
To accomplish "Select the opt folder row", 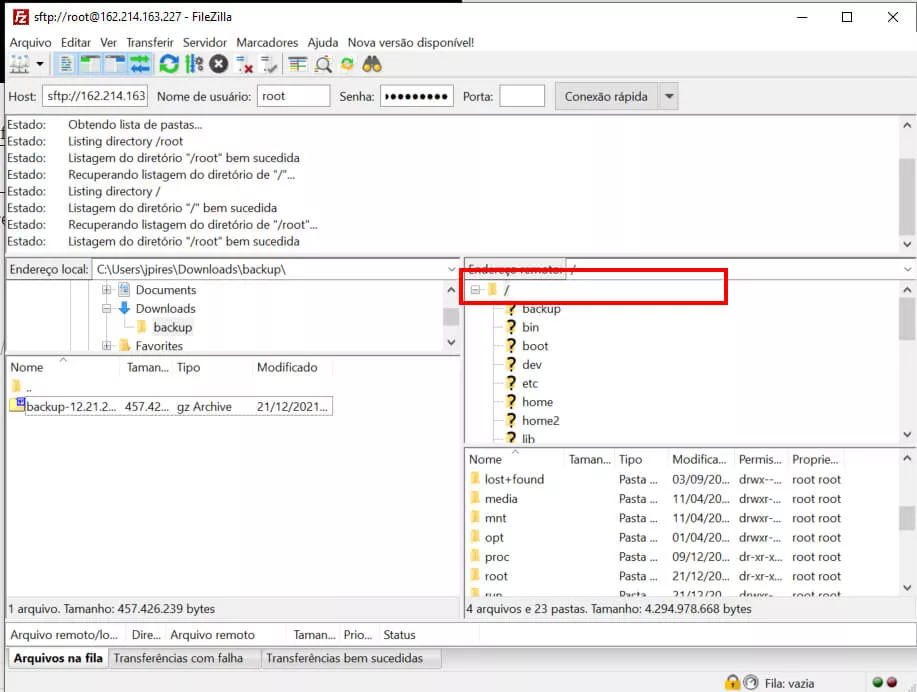I will pyautogui.click(x=655, y=537).
